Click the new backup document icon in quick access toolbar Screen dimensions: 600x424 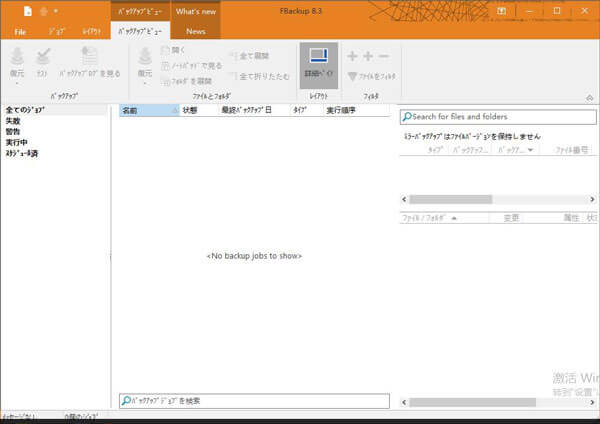[28, 11]
